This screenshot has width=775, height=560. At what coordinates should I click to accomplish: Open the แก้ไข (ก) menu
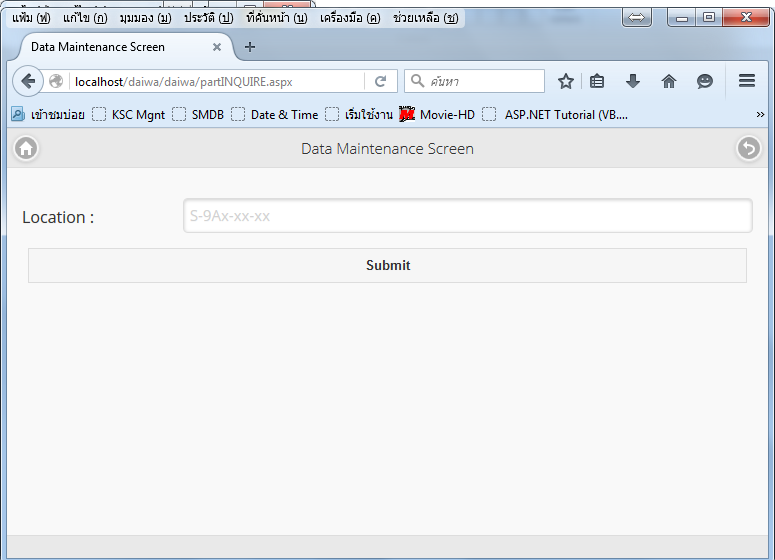click(x=85, y=18)
